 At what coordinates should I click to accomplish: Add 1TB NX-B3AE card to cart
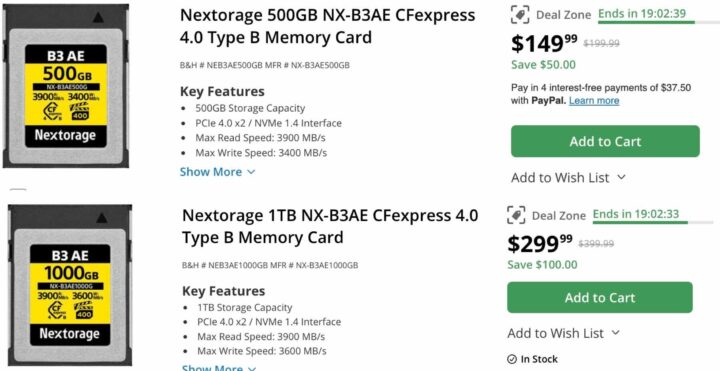[600, 298]
